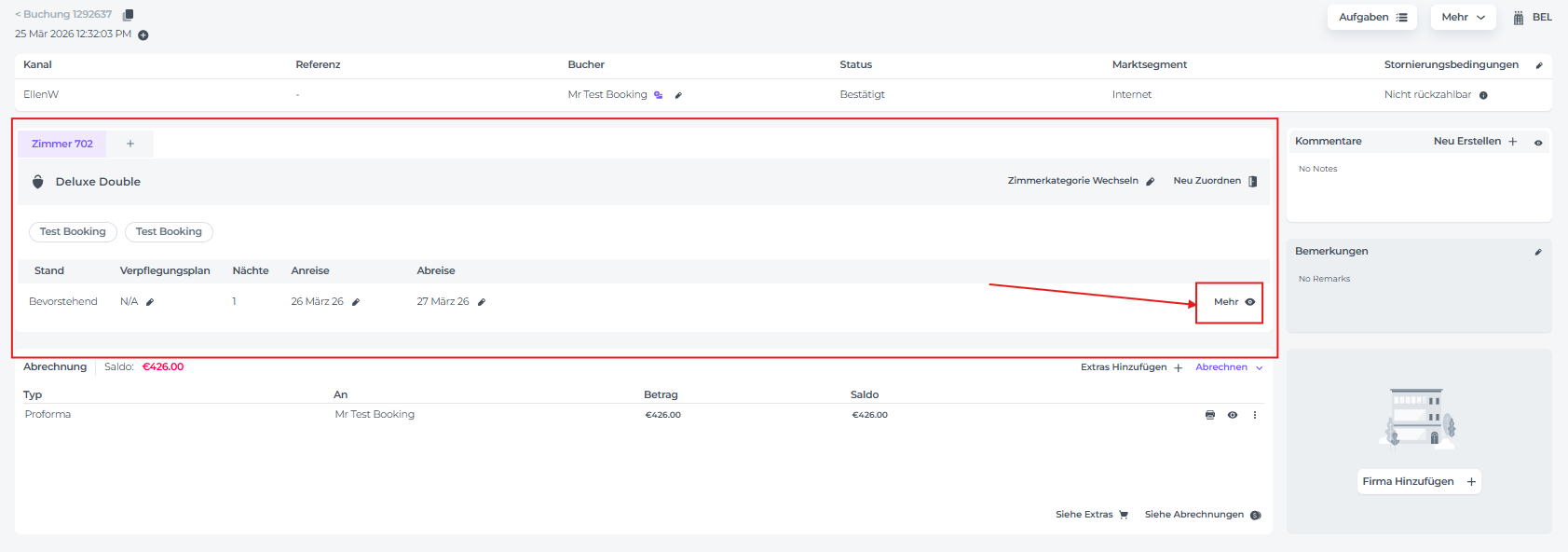Edit the Stornierungsbedingungen with pencil icon
This screenshot has width=1568, height=552.
click(x=1539, y=65)
